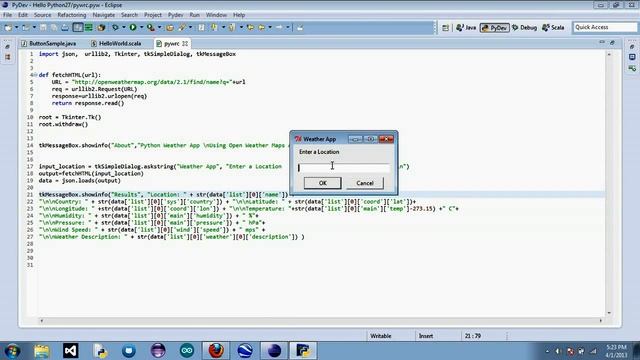Image resolution: width=640 pixels, height=360 pixels.
Task: Run the program with green Run icon
Action: click(133, 28)
